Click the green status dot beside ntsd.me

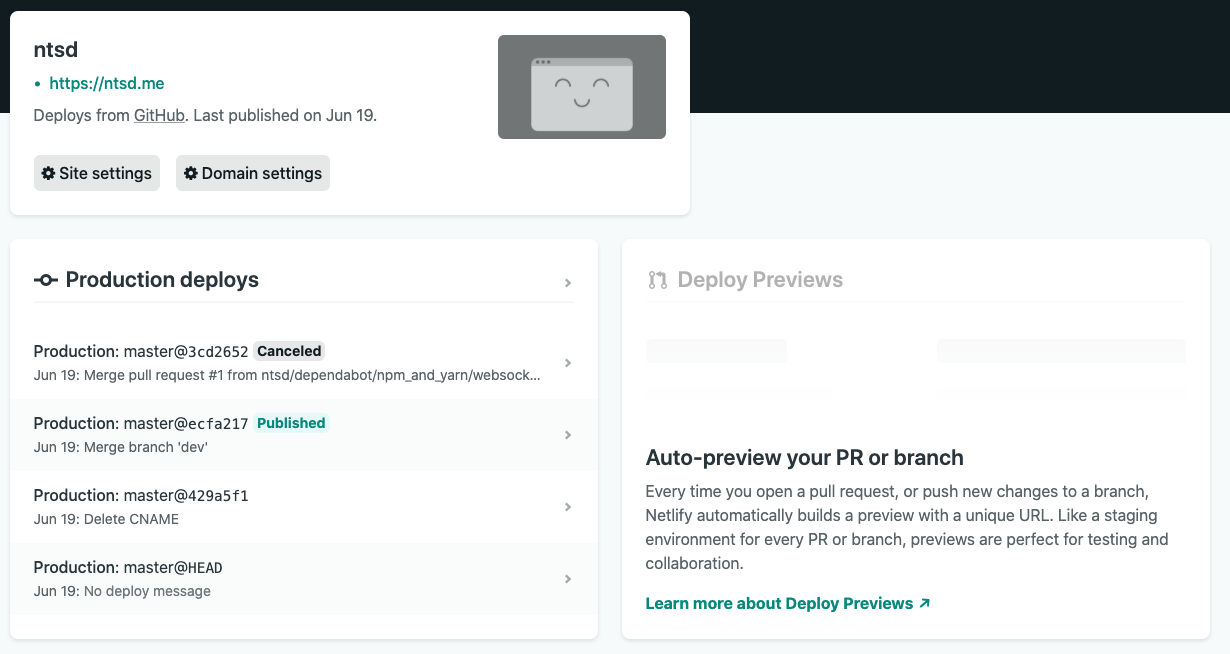tap(38, 84)
